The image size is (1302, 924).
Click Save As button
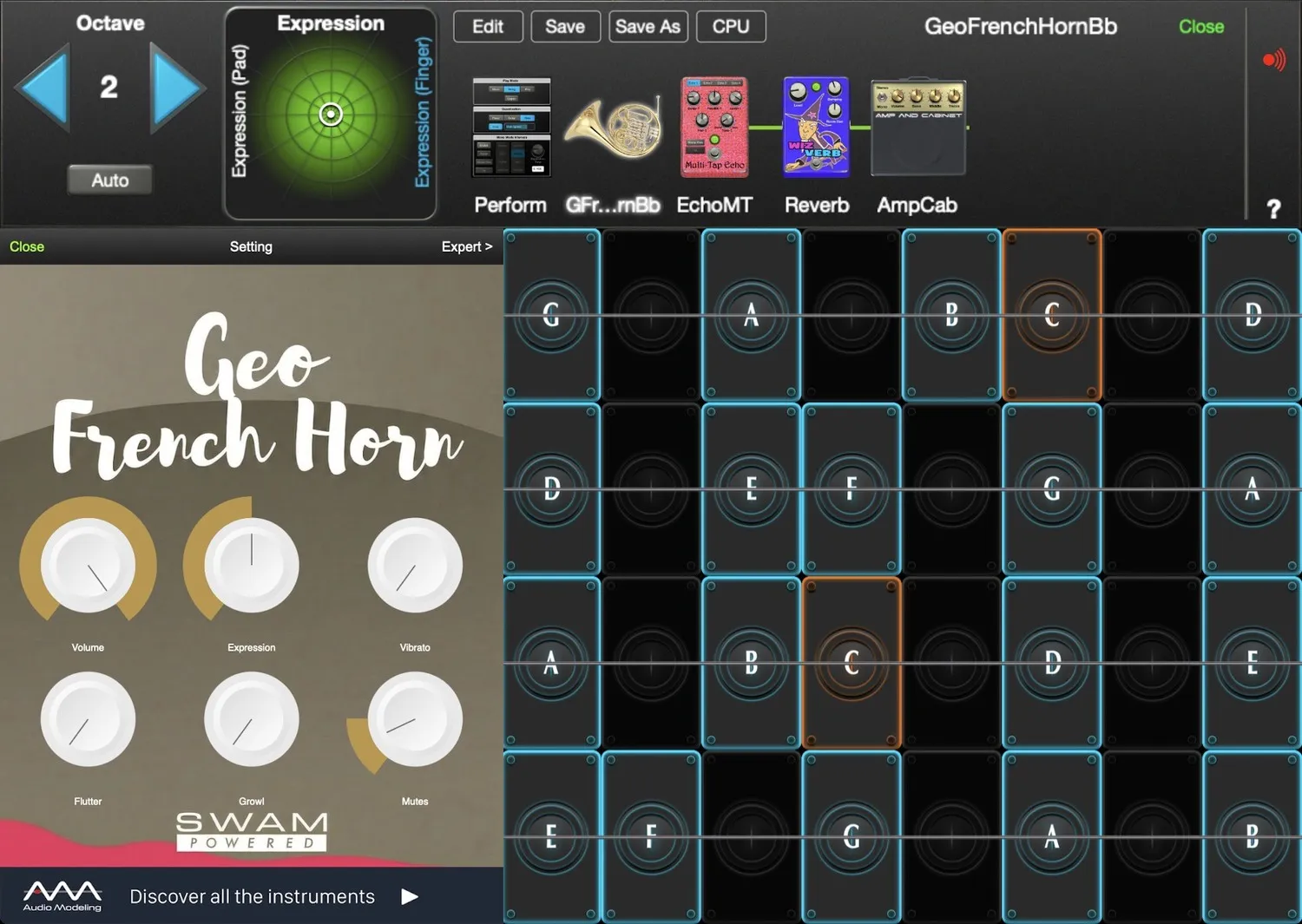pos(648,27)
